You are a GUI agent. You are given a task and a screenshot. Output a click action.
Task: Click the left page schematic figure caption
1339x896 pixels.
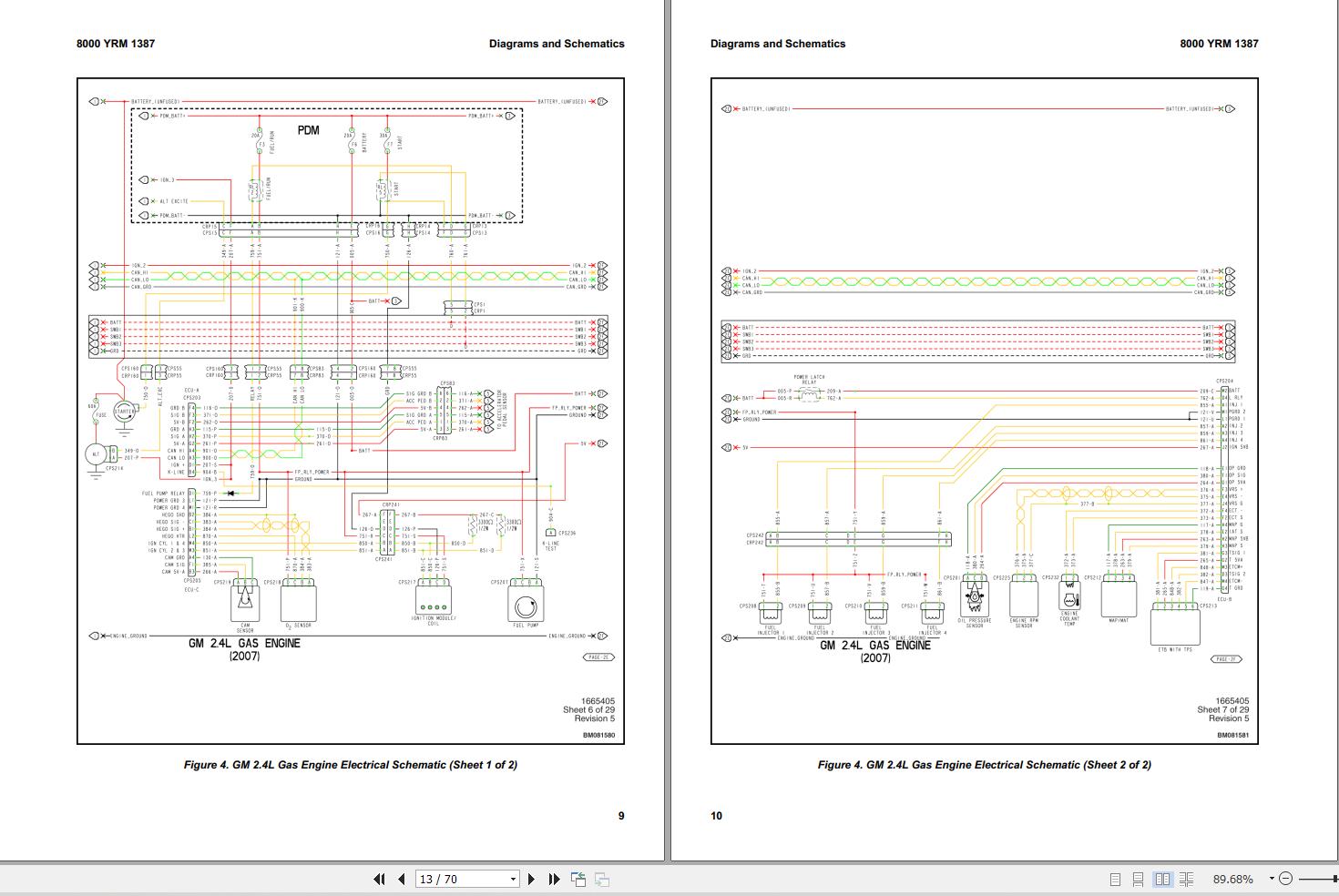[x=350, y=765]
